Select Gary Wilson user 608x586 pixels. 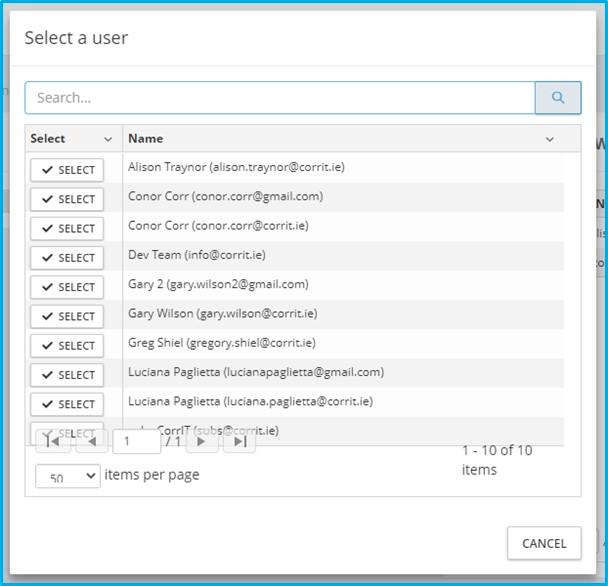pyautogui.click(x=67, y=316)
